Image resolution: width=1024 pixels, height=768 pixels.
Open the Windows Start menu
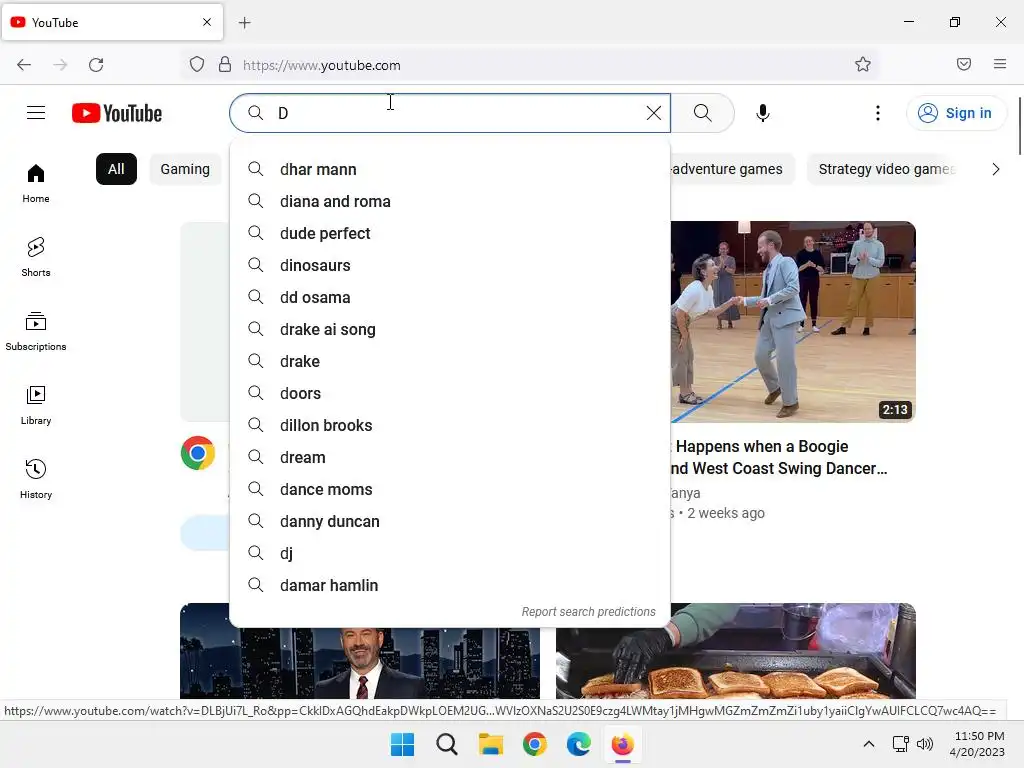402,744
